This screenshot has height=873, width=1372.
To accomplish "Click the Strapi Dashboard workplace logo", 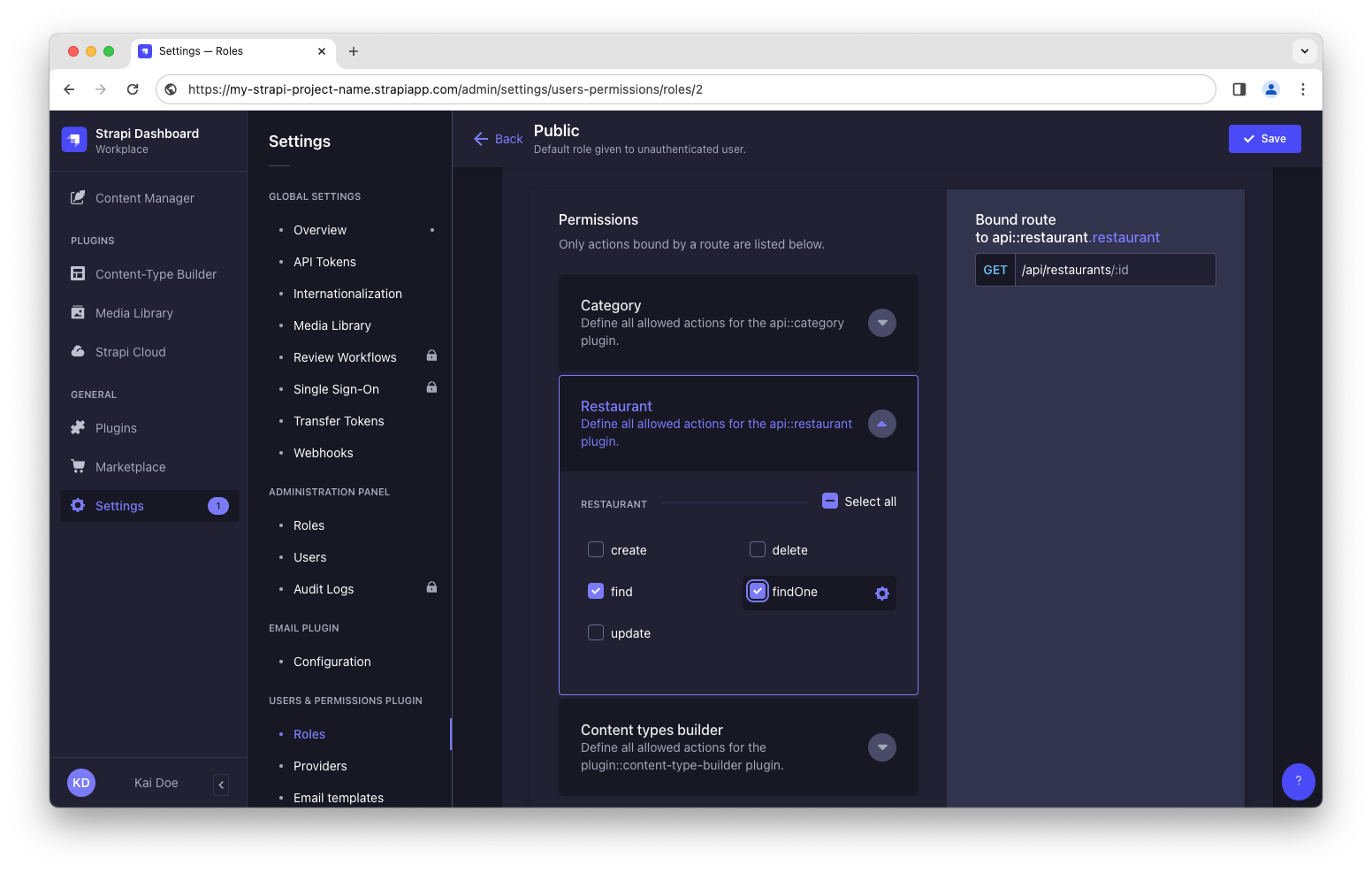I will click(x=74, y=139).
